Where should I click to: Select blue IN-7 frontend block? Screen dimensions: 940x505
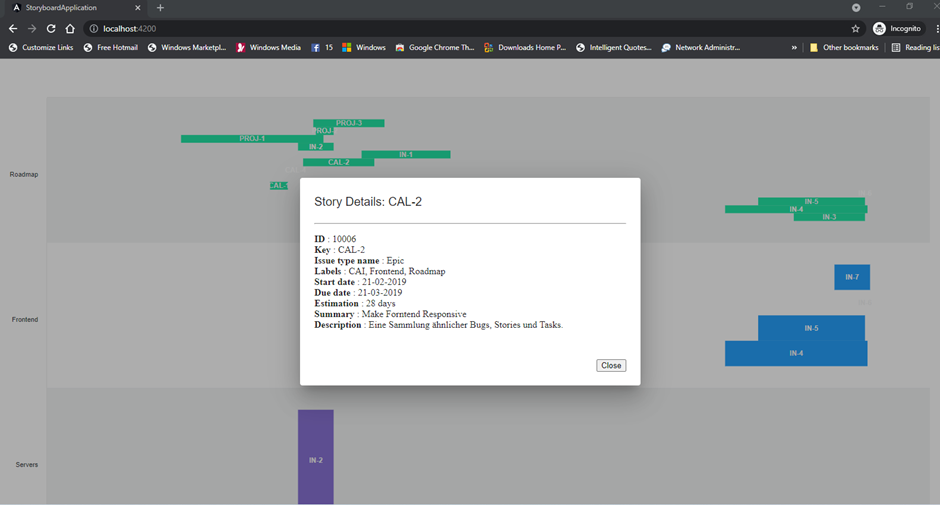[x=852, y=277]
